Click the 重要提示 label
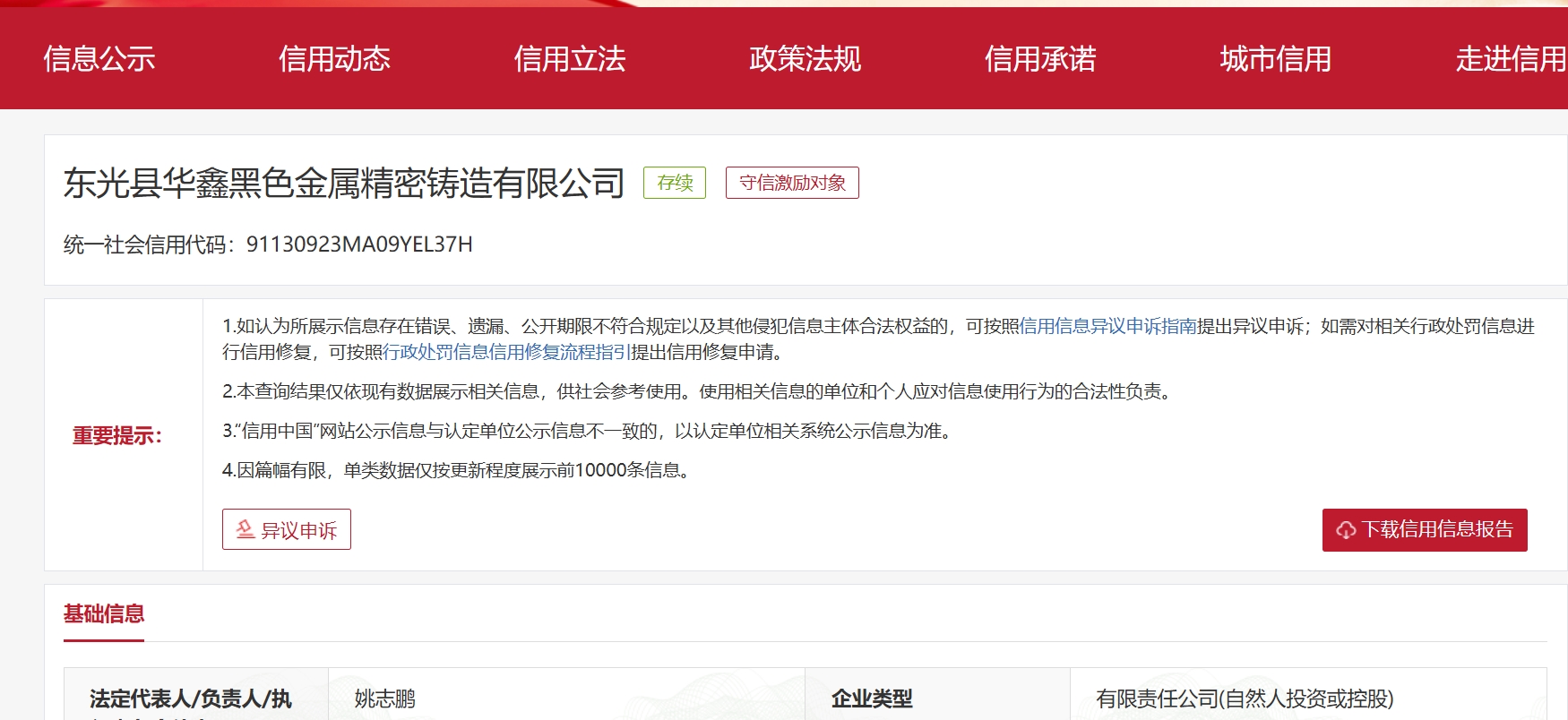Screen dimensions: 1568x720 coord(117,436)
